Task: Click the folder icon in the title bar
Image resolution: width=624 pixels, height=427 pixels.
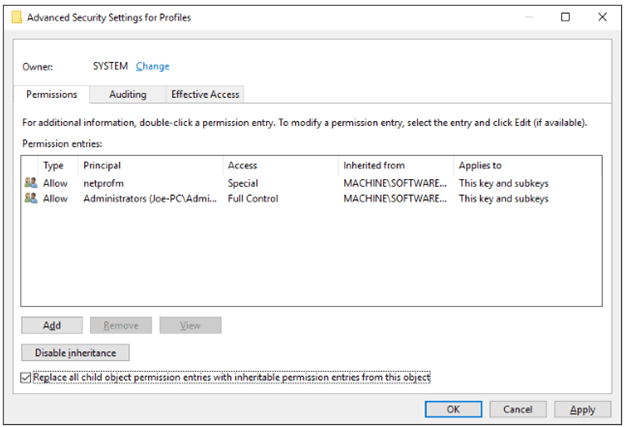Action: [16, 17]
